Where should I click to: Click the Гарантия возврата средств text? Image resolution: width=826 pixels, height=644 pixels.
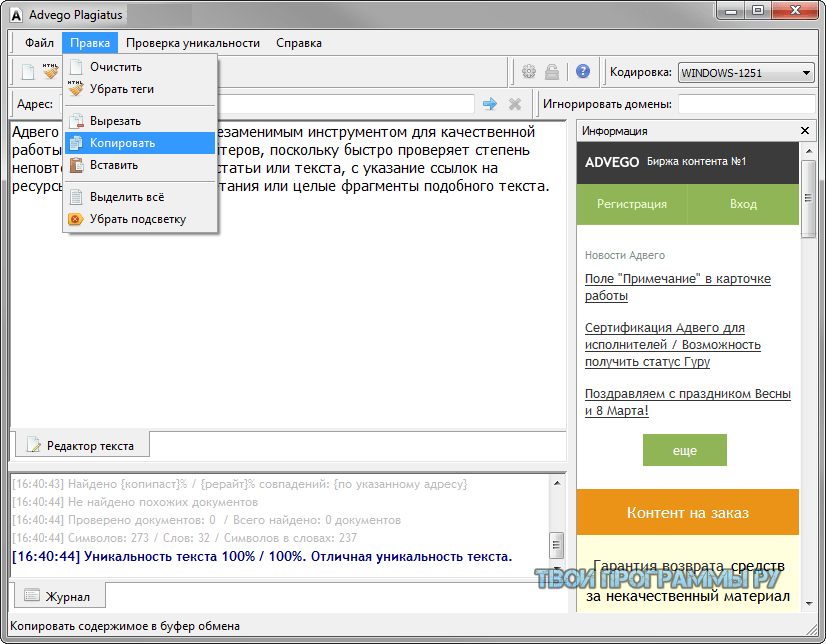tap(688, 567)
